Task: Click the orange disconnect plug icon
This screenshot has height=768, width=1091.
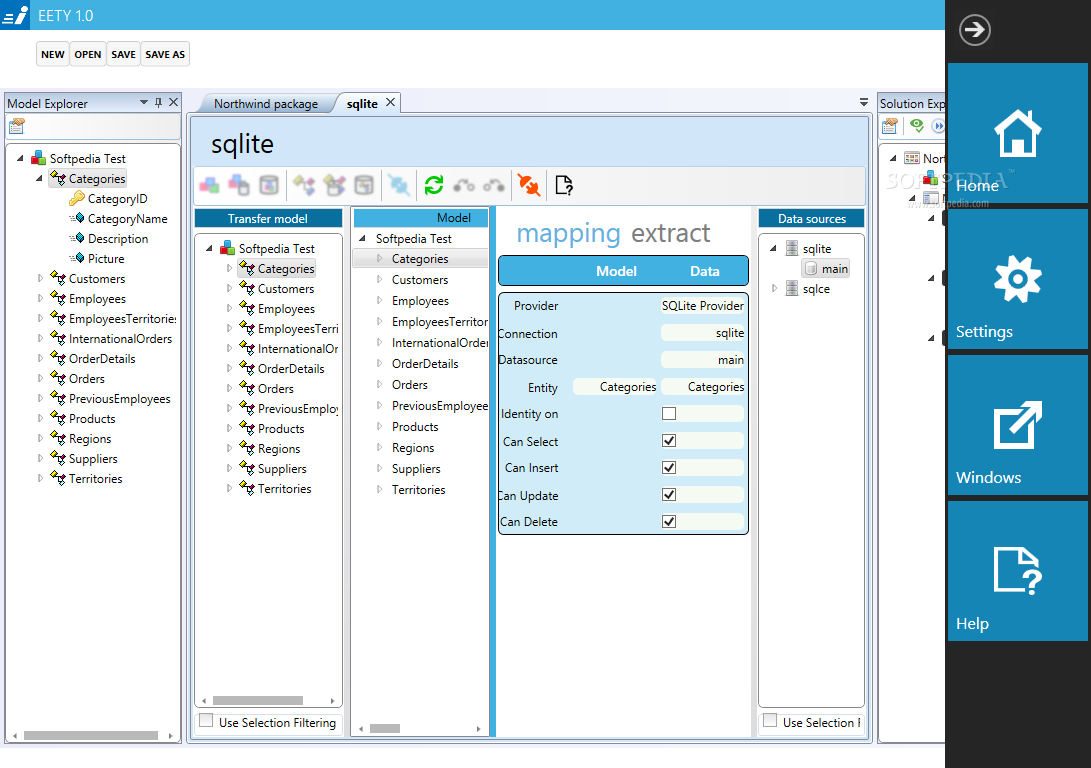Action: click(x=529, y=185)
